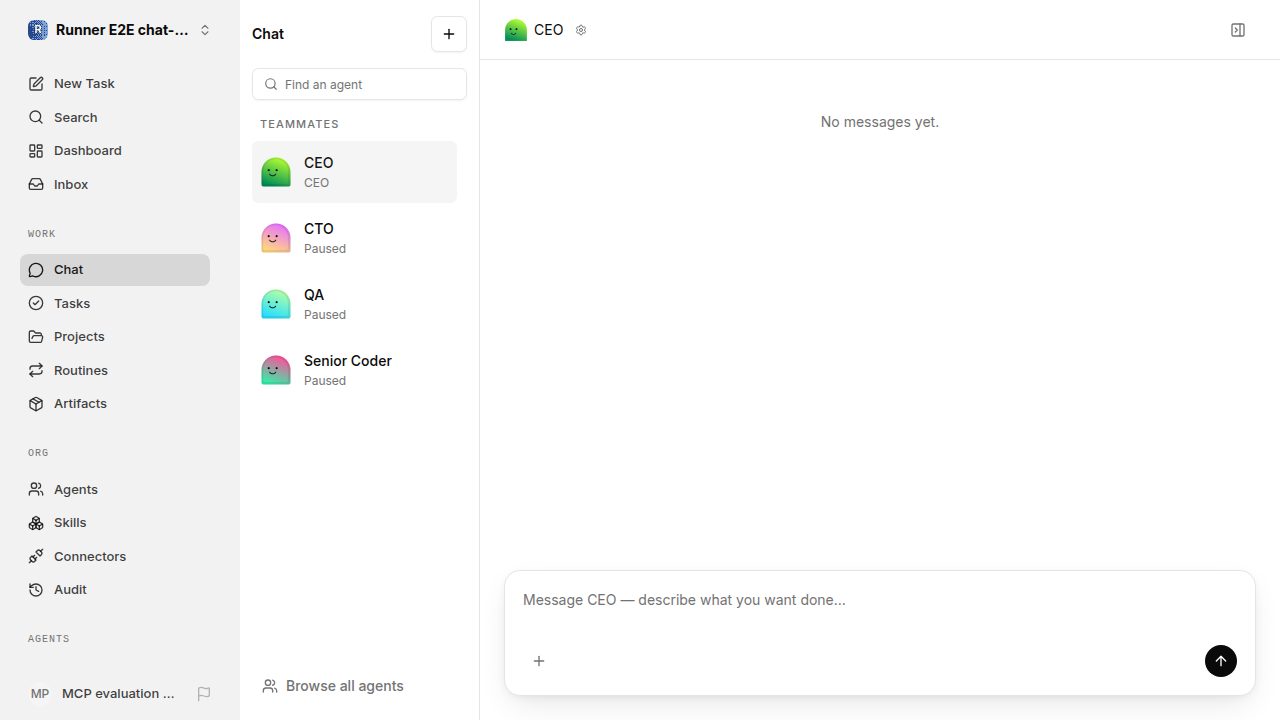Click the MP user avatar
The width and height of the screenshot is (1280, 720).
(40, 694)
